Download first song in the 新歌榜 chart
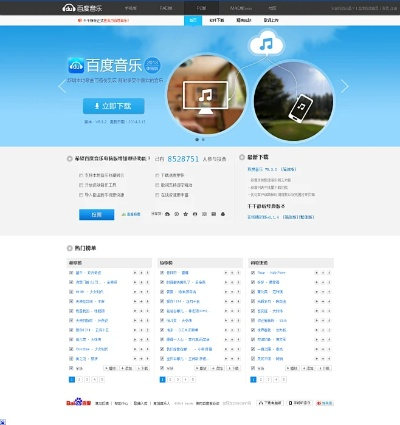The width and height of the screenshot is (400, 425). pyautogui.click(x=148, y=273)
